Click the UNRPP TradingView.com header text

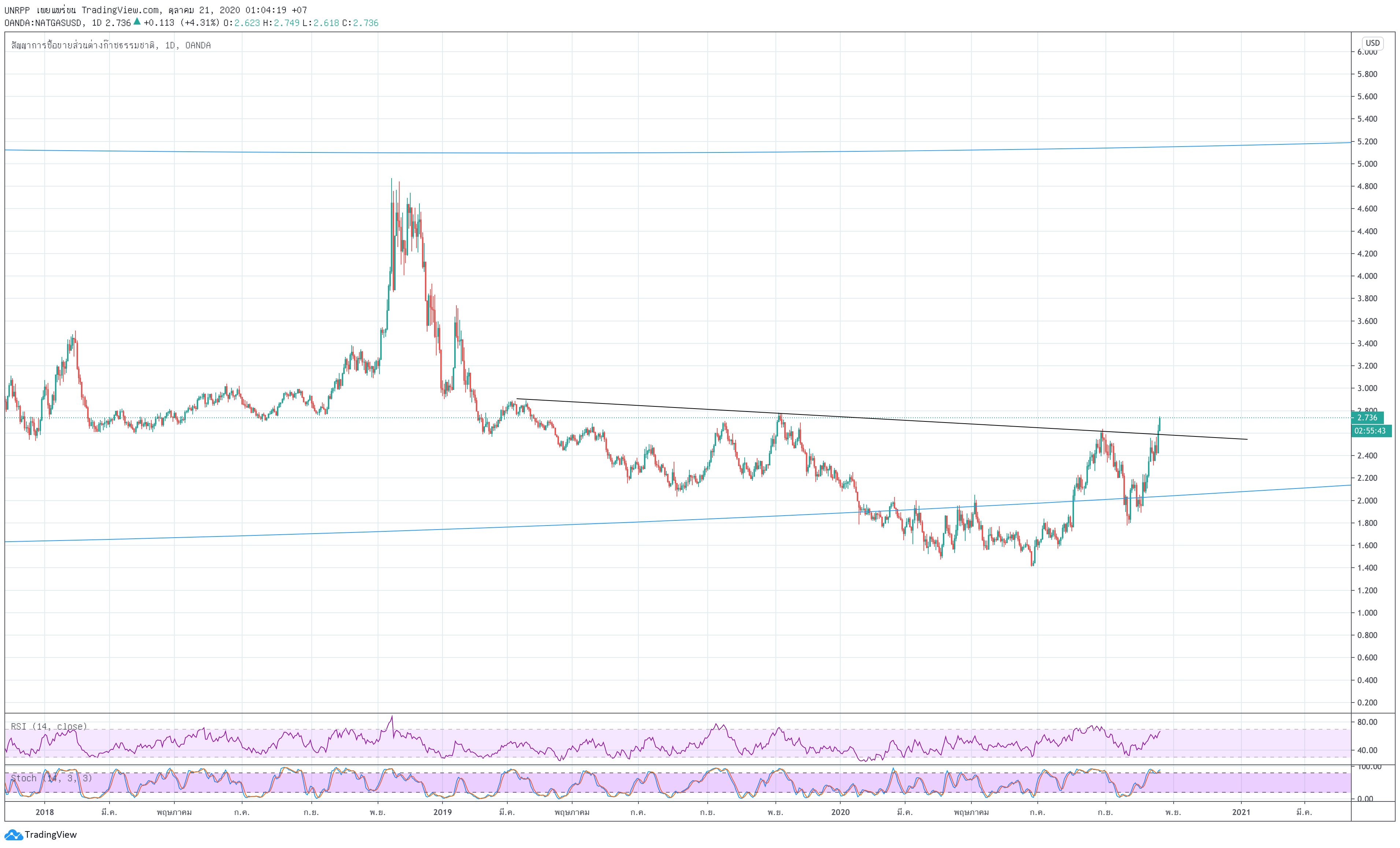[156, 10]
